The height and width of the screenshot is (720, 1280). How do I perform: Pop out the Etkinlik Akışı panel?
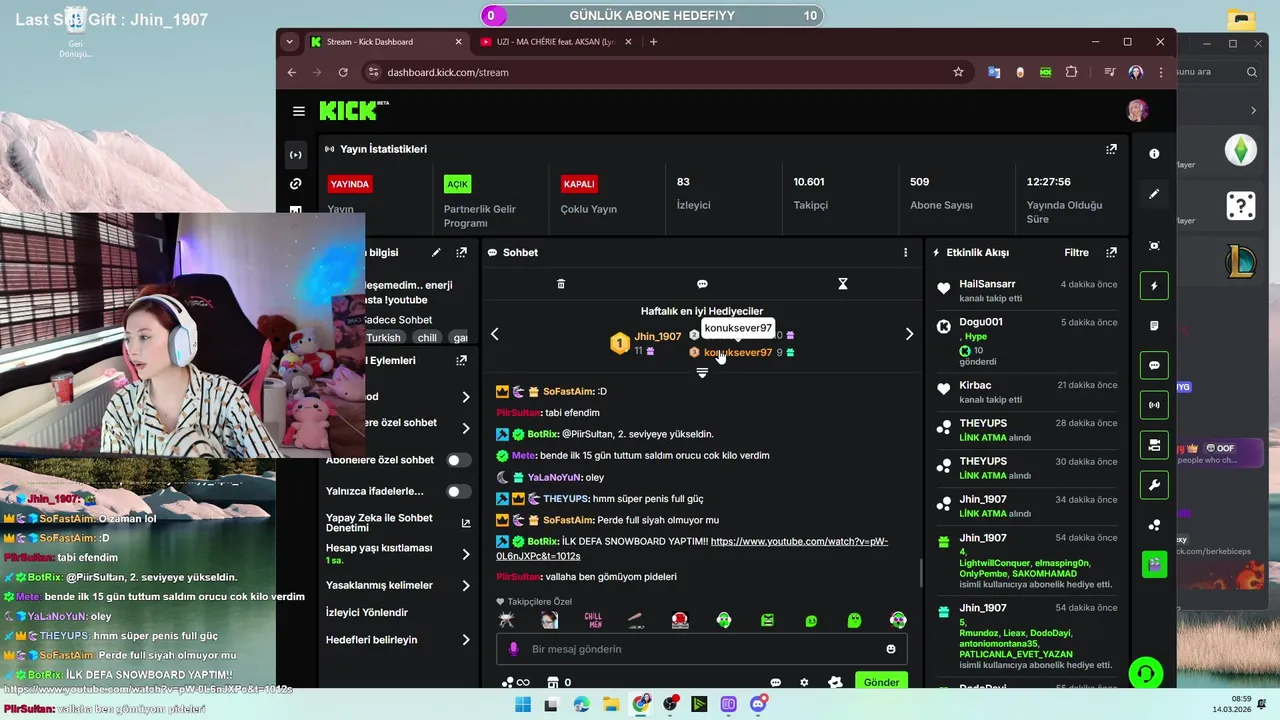(x=1111, y=253)
